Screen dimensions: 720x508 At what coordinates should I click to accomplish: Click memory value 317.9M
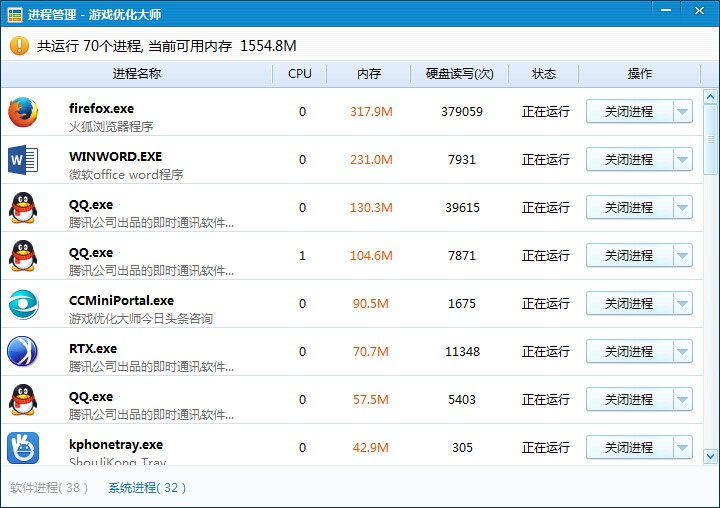(371, 112)
